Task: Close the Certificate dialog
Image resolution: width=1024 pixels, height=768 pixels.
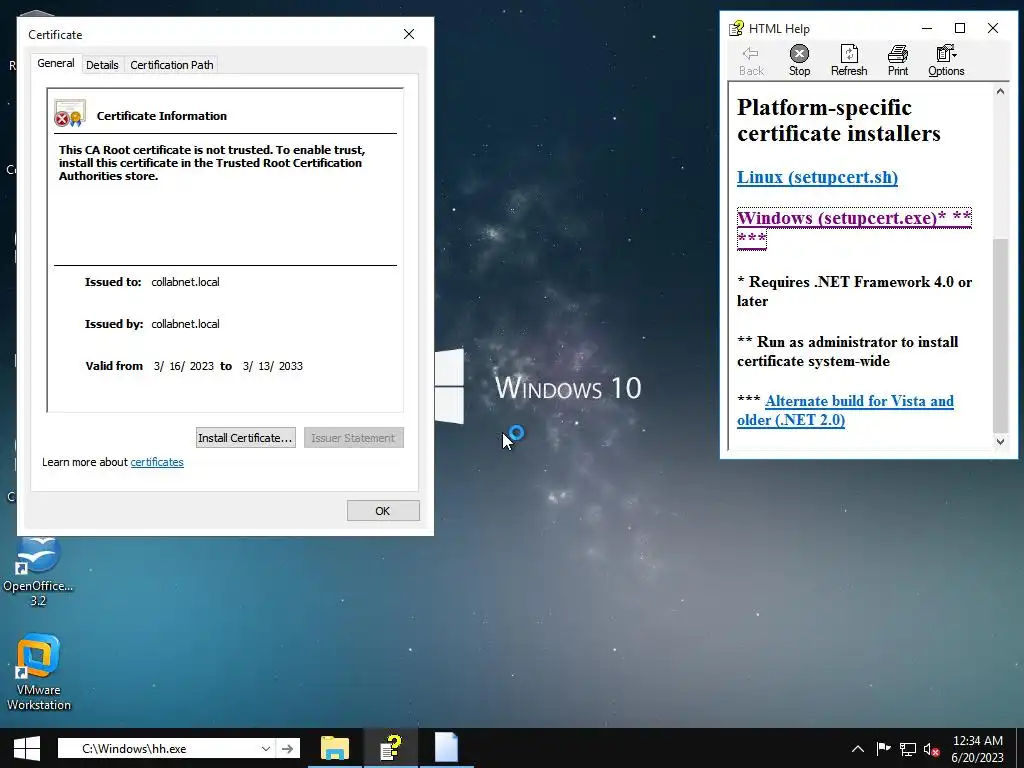Action: point(409,34)
